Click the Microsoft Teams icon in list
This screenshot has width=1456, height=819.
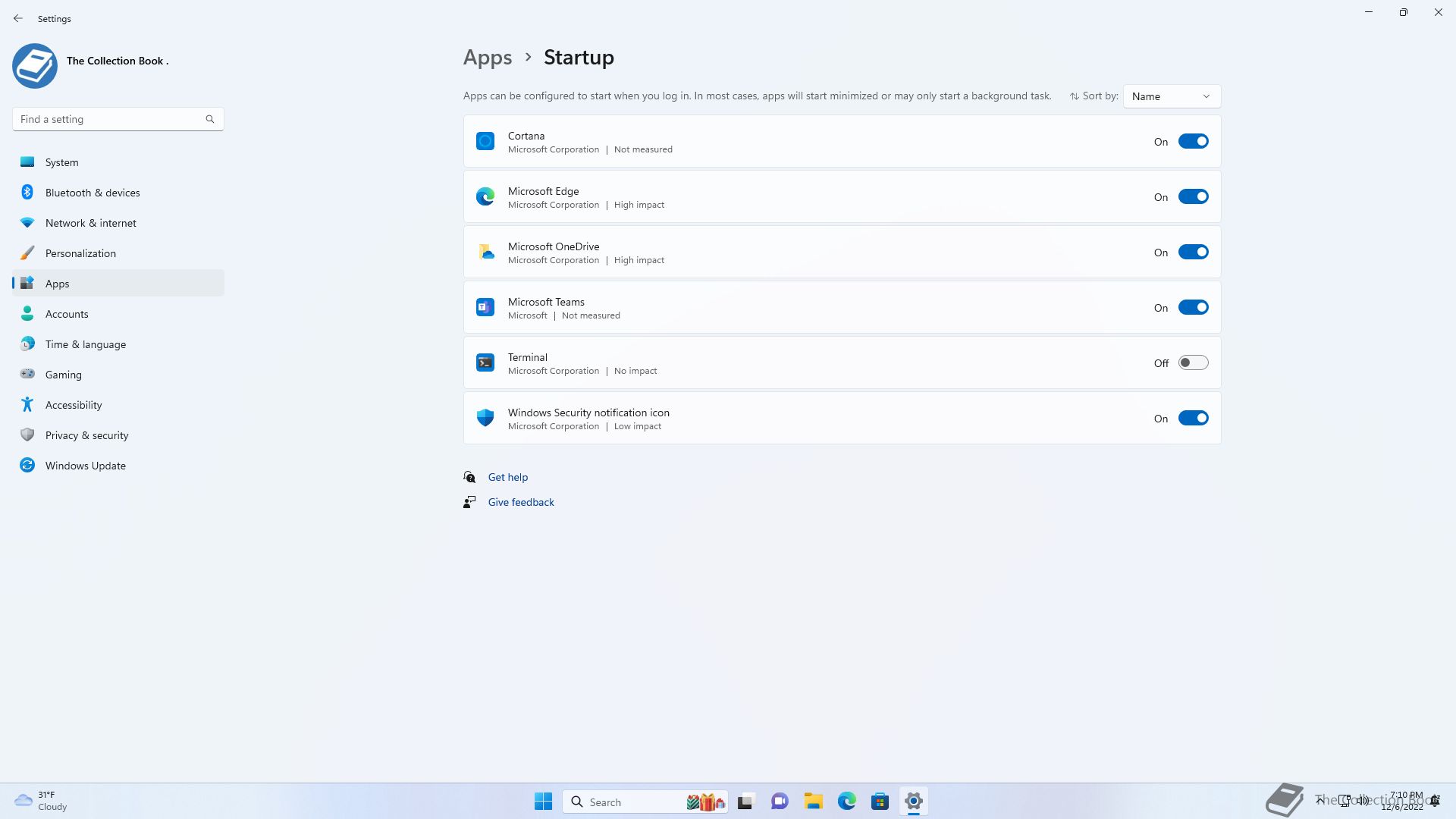(x=485, y=307)
